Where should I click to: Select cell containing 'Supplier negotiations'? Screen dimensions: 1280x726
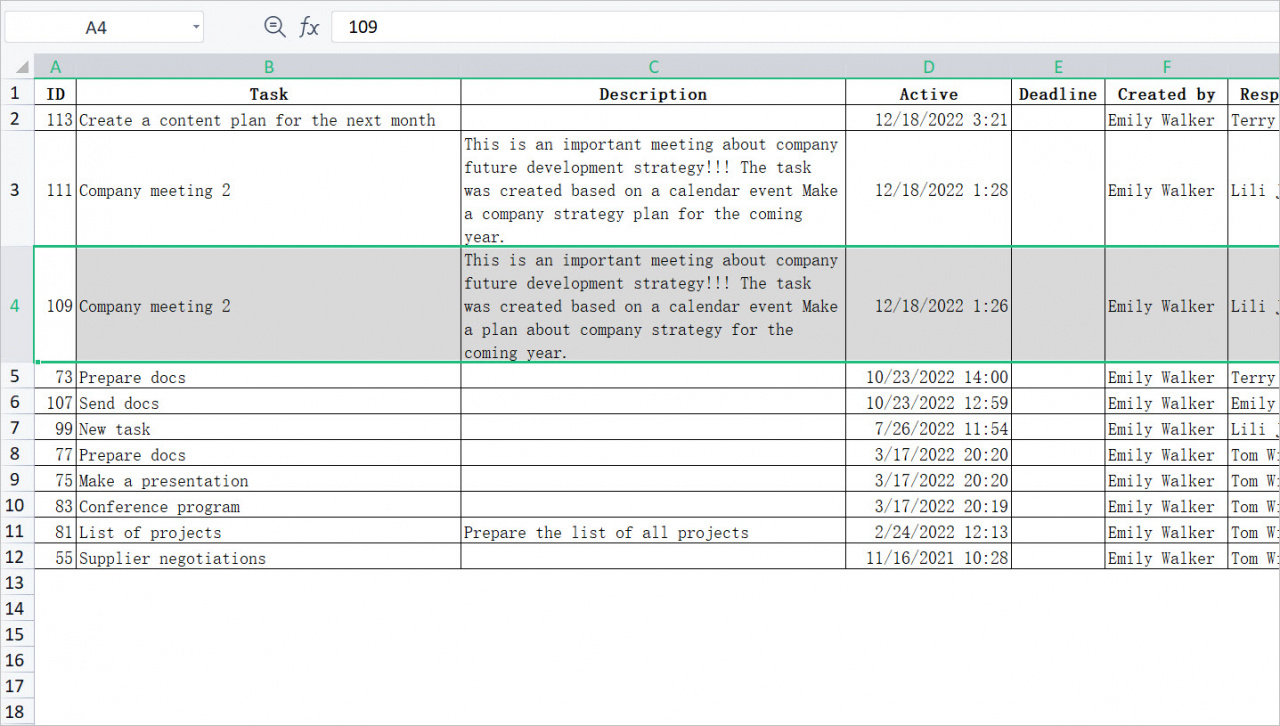(x=268, y=558)
